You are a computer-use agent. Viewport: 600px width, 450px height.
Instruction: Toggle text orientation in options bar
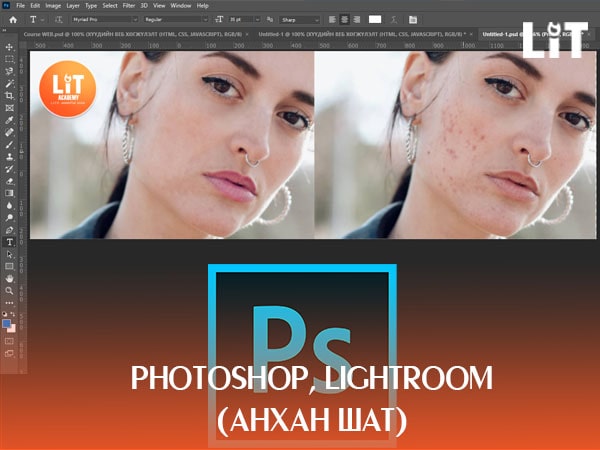(58, 20)
